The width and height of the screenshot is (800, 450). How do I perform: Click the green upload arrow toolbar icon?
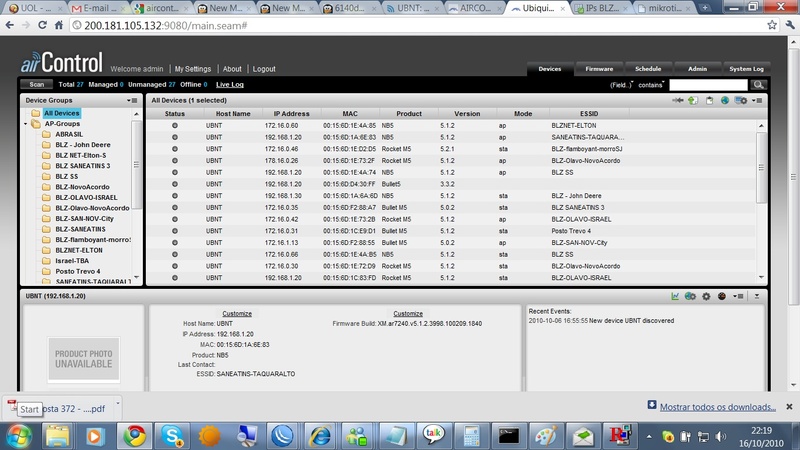pos(693,101)
